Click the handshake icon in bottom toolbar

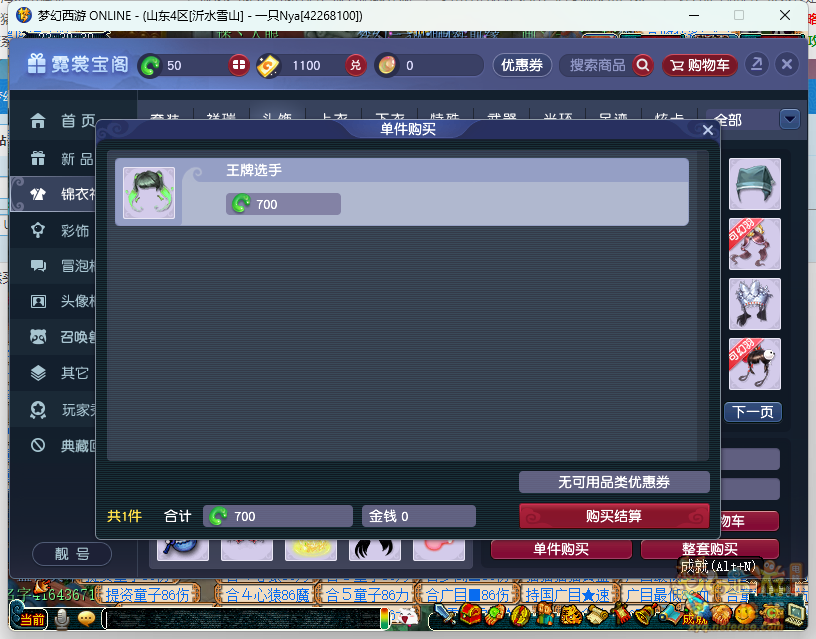coord(721,615)
